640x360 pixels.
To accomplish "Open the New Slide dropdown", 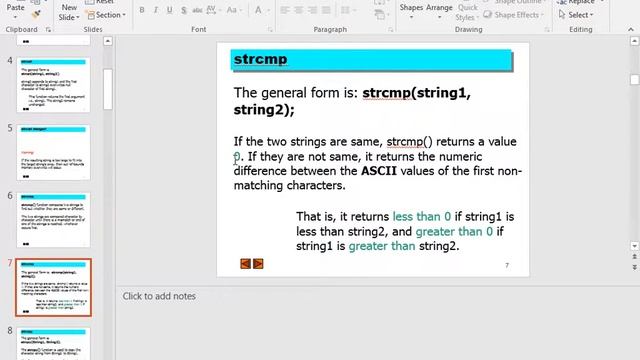I will tap(69, 13).
